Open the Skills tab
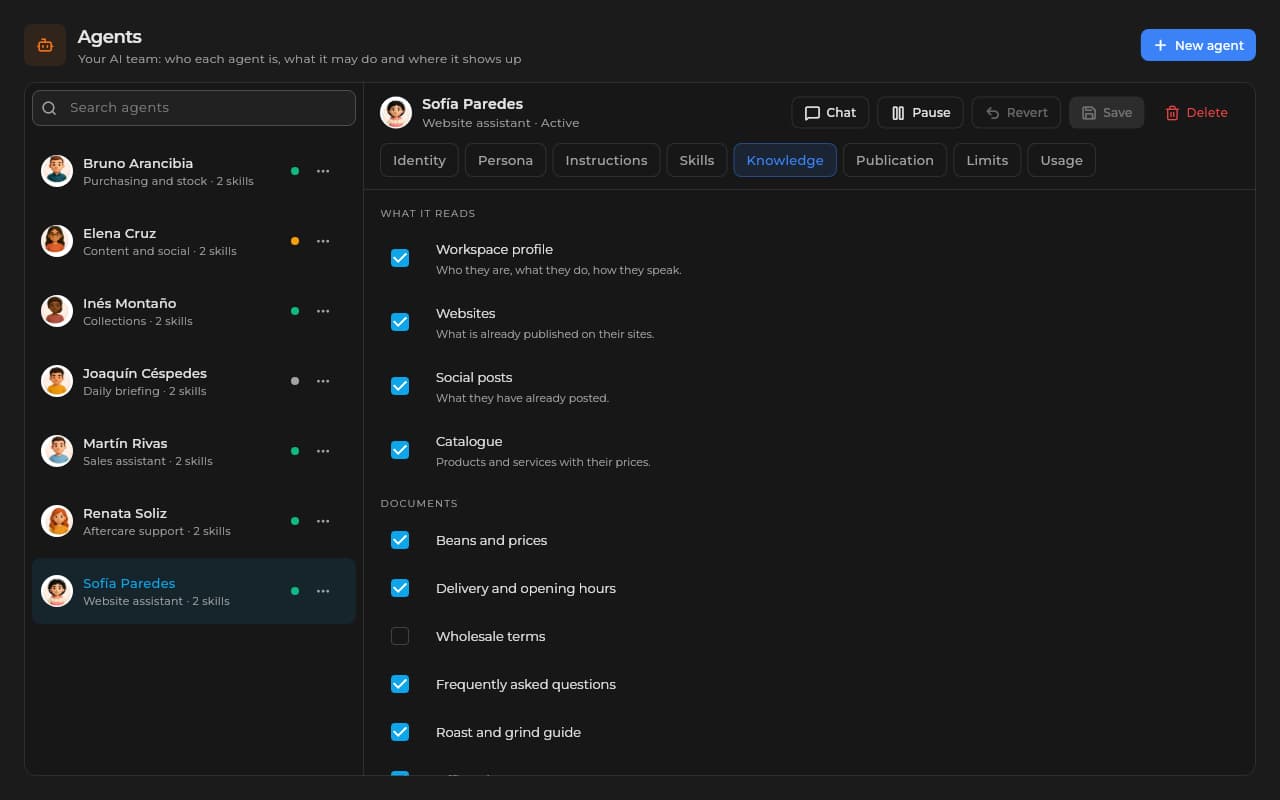1280x800 pixels. (x=697, y=160)
